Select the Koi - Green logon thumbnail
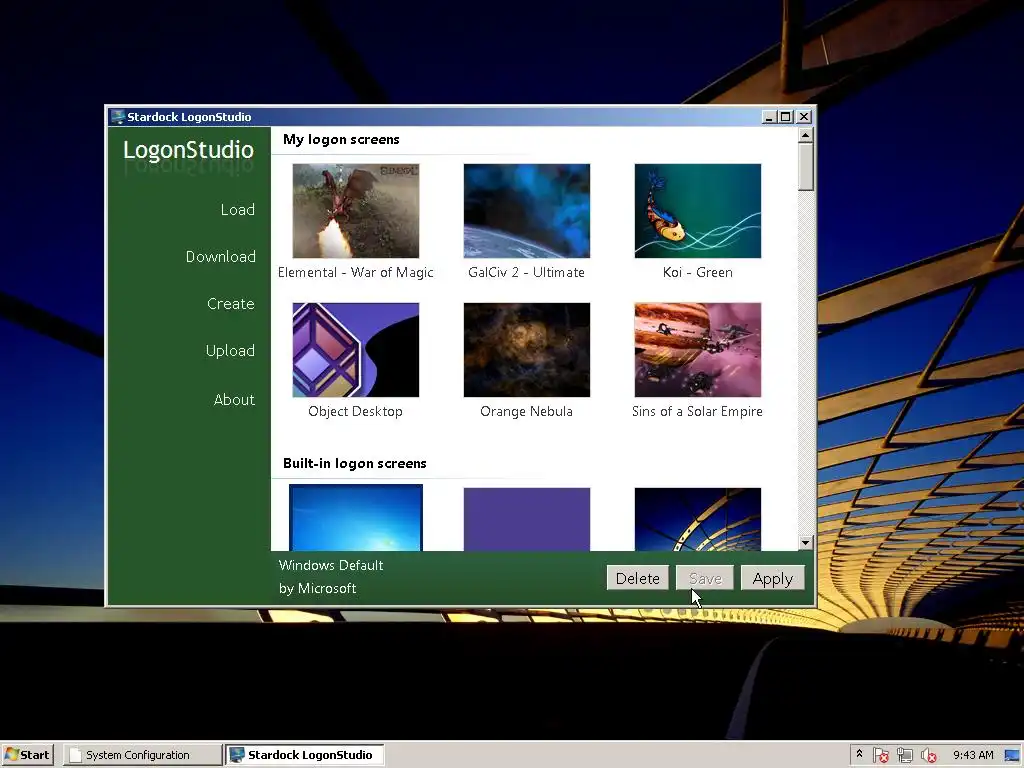Image resolution: width=1024 pixels, height=768 pixels. 697,211
